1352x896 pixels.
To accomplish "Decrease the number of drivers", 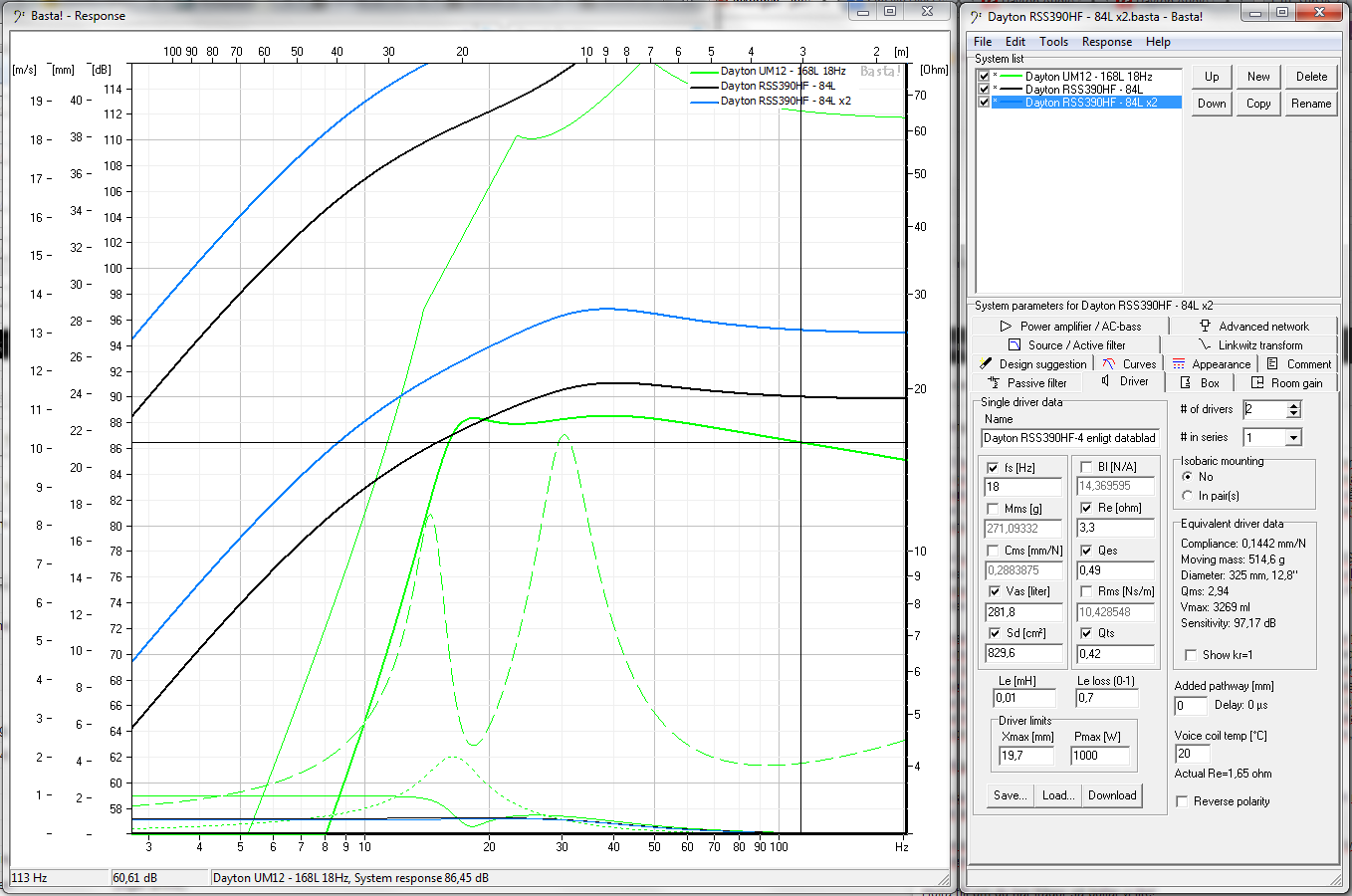I will tap(1293, 413).
